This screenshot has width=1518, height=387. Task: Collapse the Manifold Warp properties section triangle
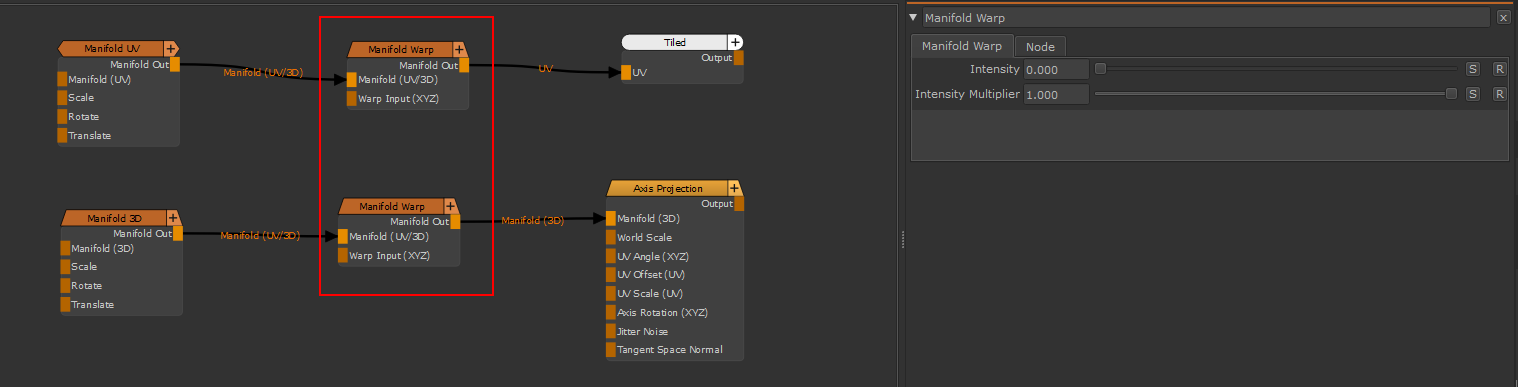(x=913, y=17)
